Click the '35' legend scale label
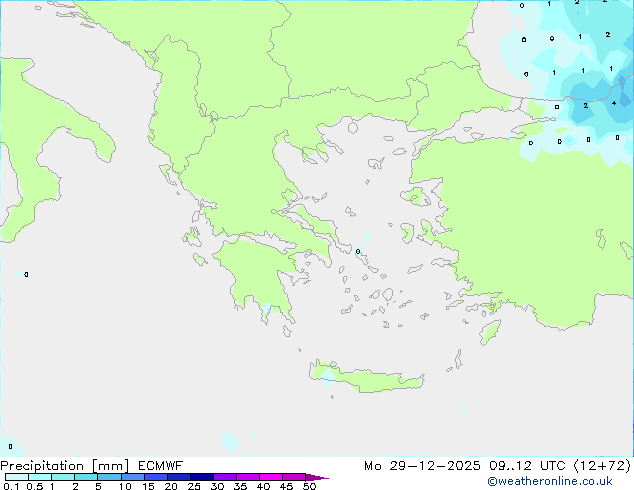The height and width of the screenshot is (490, 634). [x=240, y=486]
